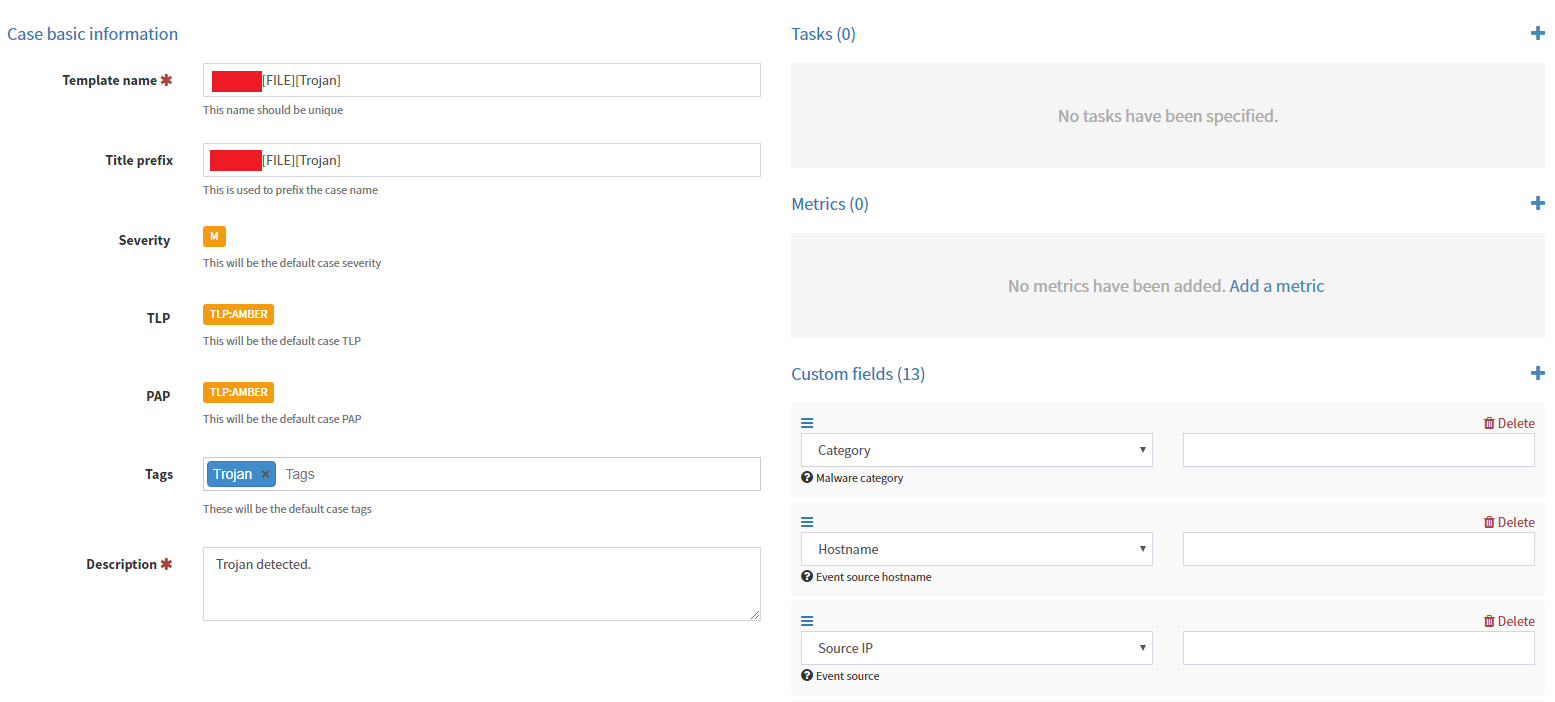Open the Category custom field dropdown
The width and height of the screenshot is (1555, 702).
point(976,449)
